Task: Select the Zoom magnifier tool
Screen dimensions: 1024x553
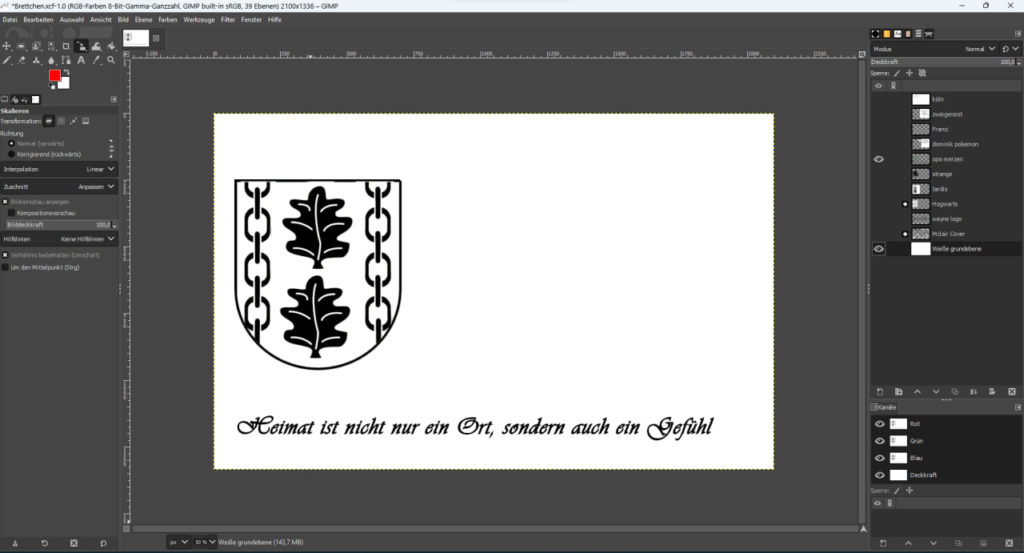Action: click(x=111, y=60)
